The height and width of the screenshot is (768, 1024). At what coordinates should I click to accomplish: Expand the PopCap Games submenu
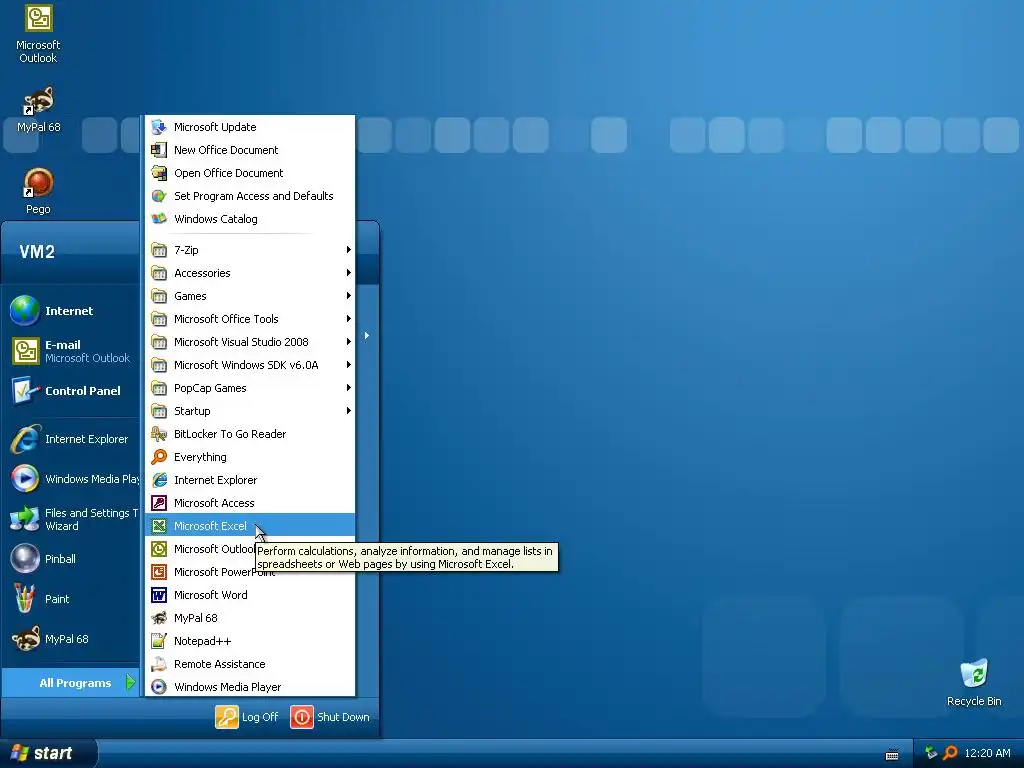click(251, 388)
